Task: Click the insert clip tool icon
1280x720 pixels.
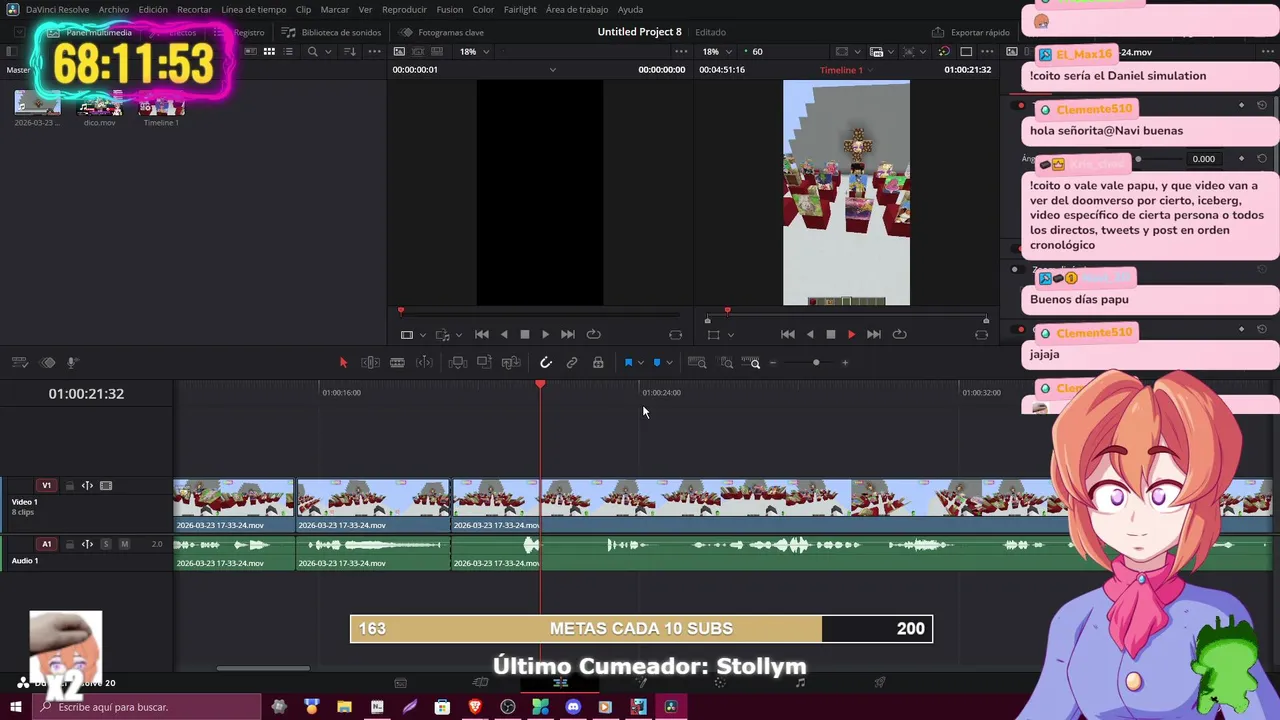Action: pyautogui.click(x=457, y=363)
